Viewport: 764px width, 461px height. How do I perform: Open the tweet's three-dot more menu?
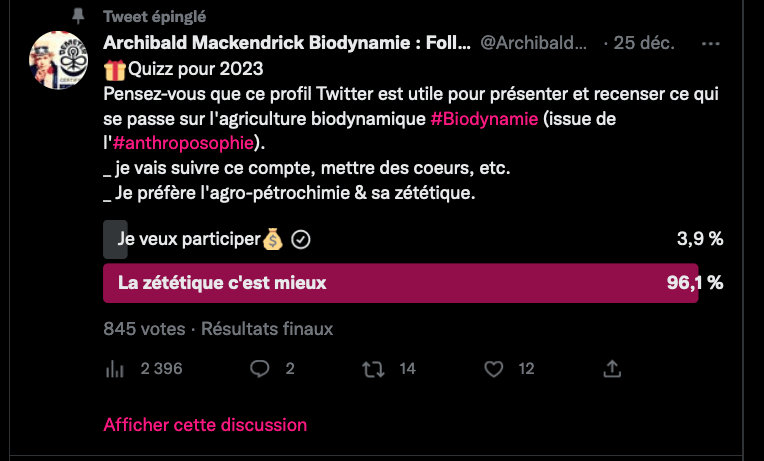(711, 45)
